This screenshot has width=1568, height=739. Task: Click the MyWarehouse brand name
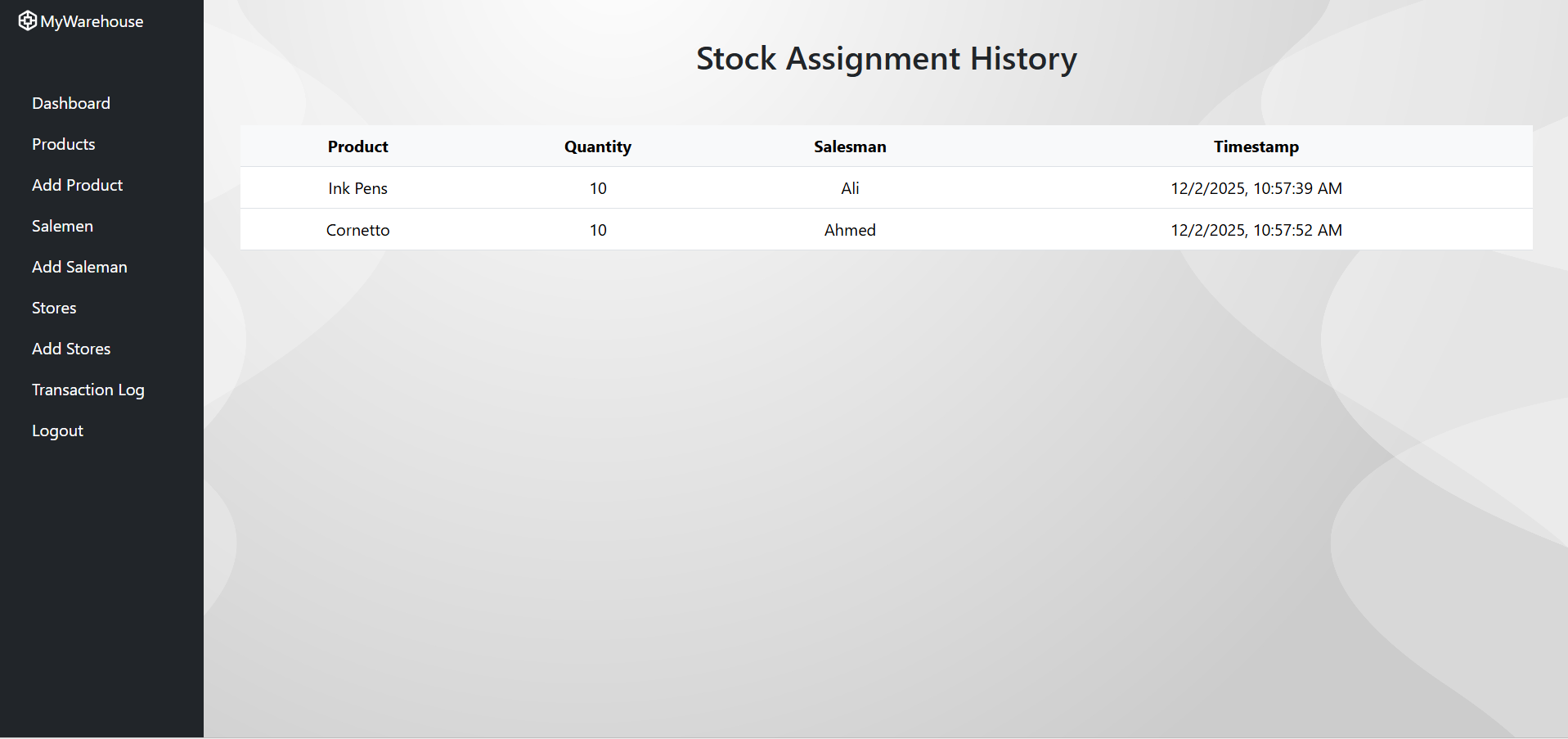(92, 22)
